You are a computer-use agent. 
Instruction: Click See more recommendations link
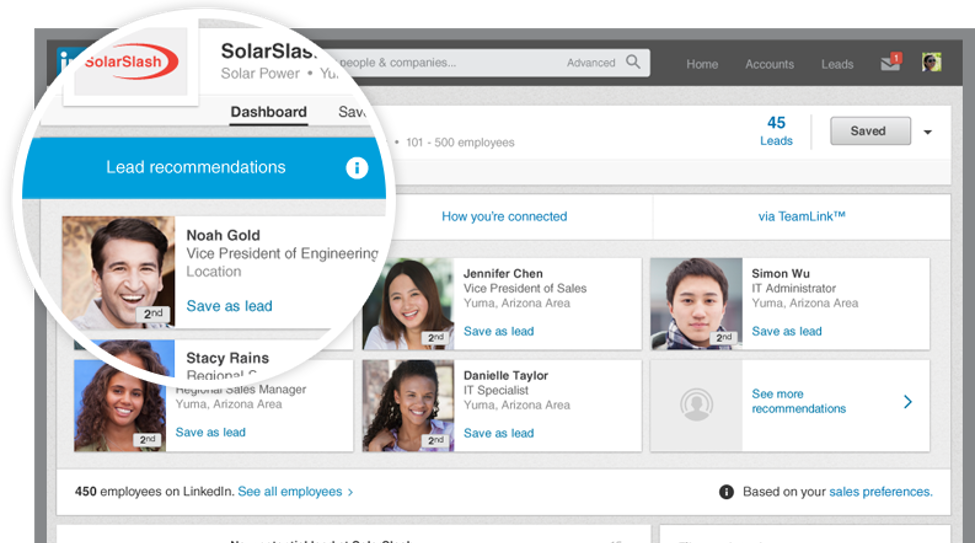tap(798, 401)
